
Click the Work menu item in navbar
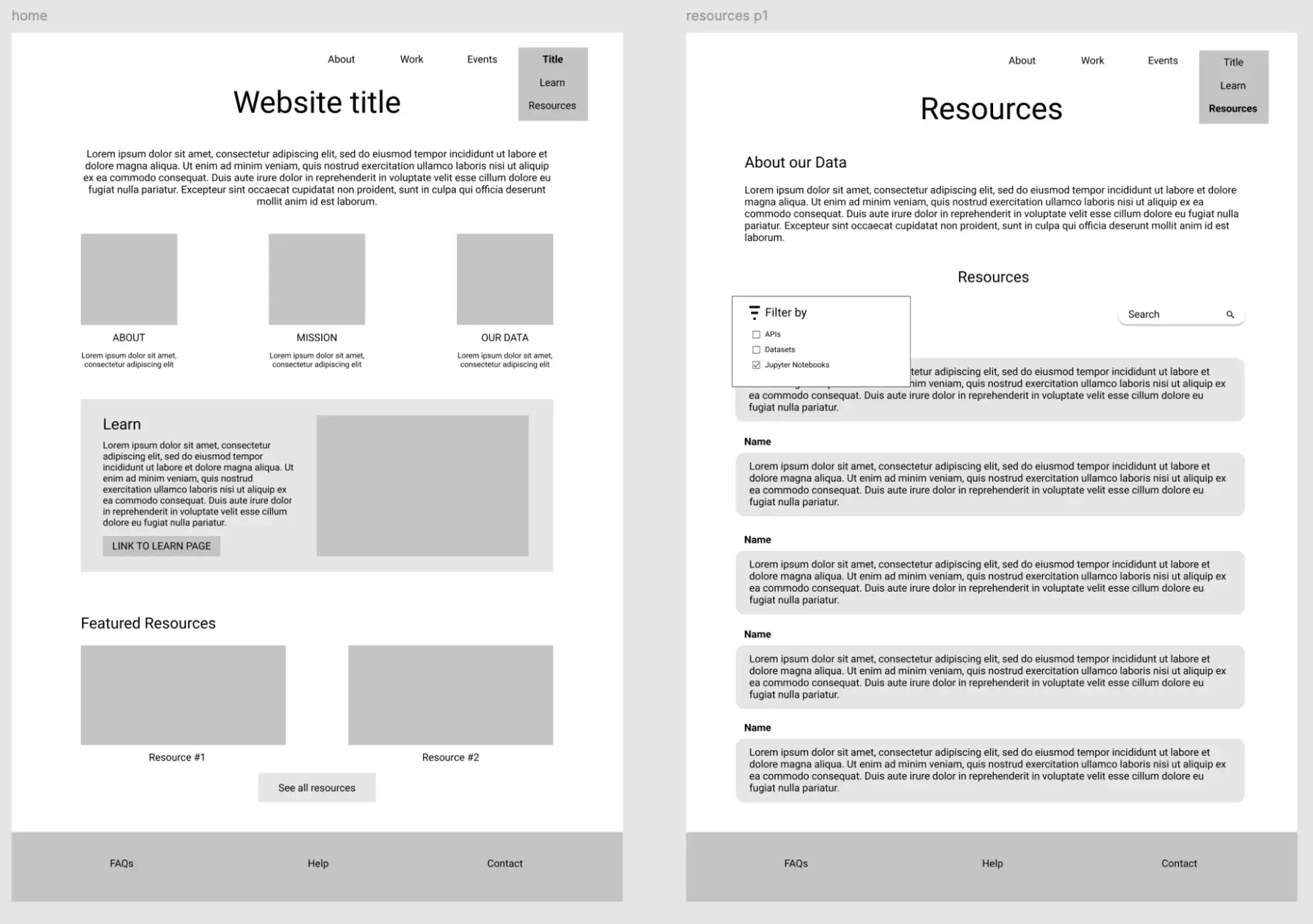click(412, 59)
